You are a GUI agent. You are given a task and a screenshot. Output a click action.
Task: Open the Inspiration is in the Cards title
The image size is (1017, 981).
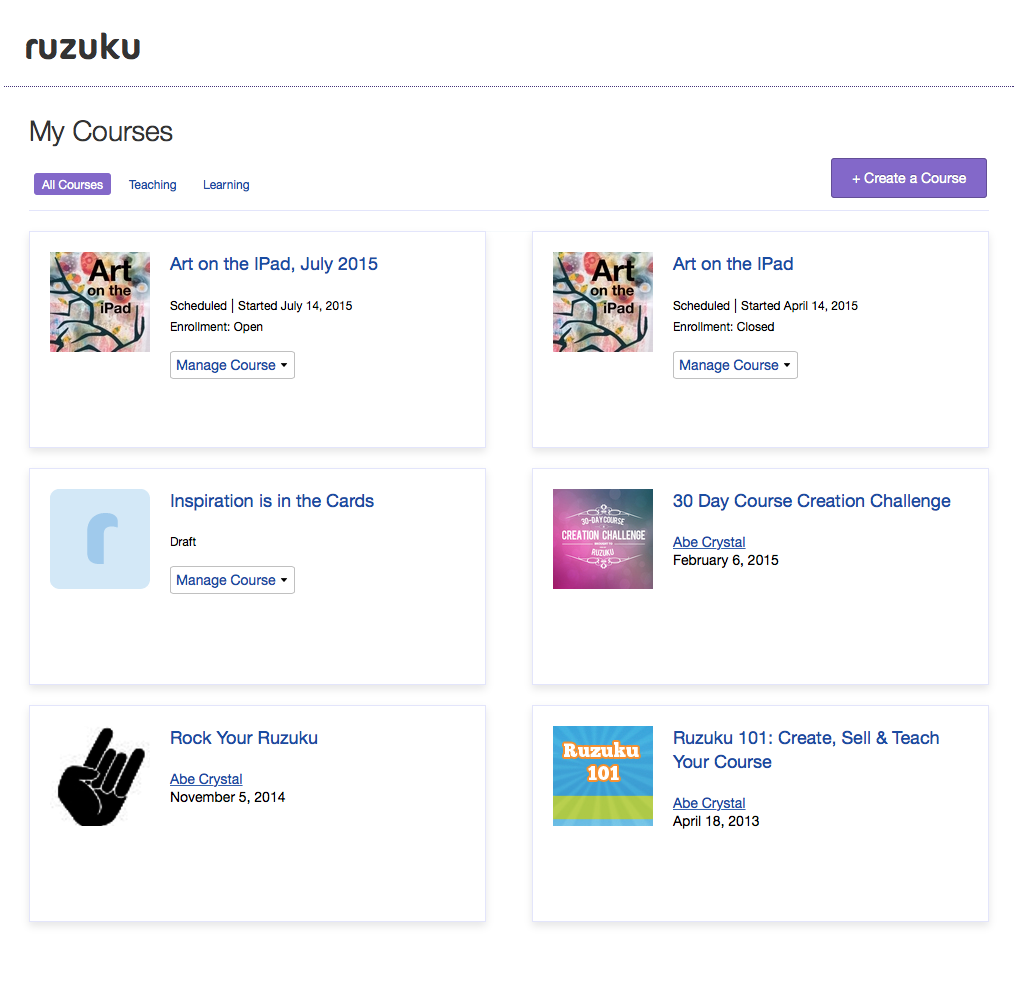pyautogui.click(x=272, y=501)
